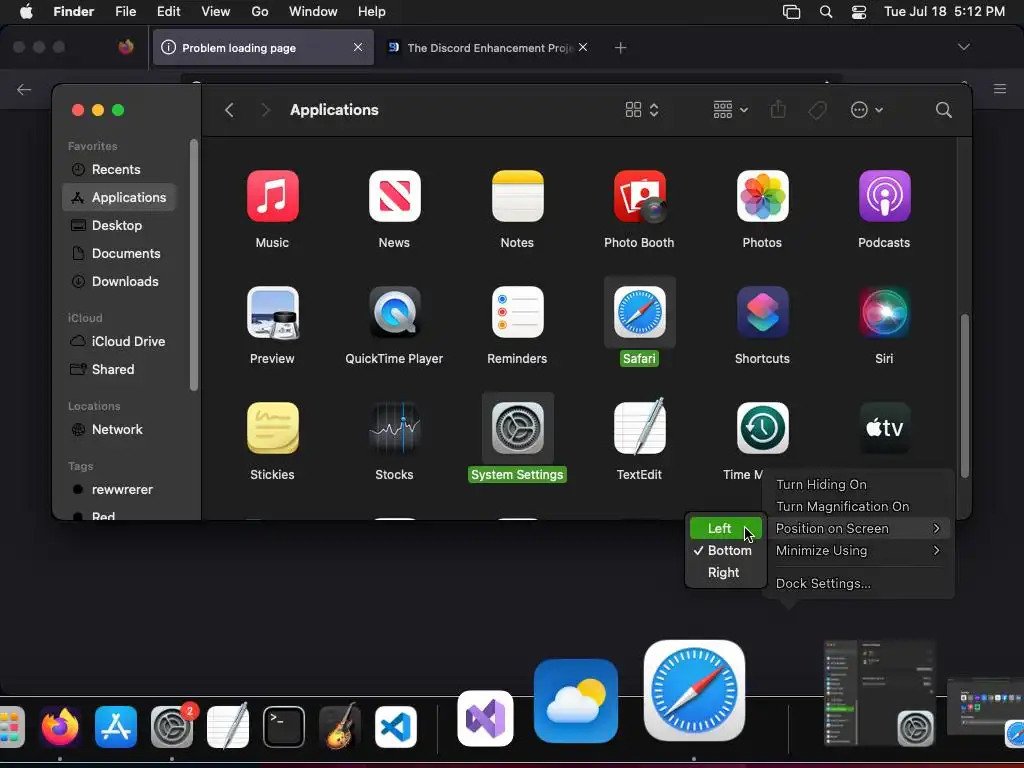Open a new Firefox tab
Viewport: 1024px width, 768px height.
620,48
